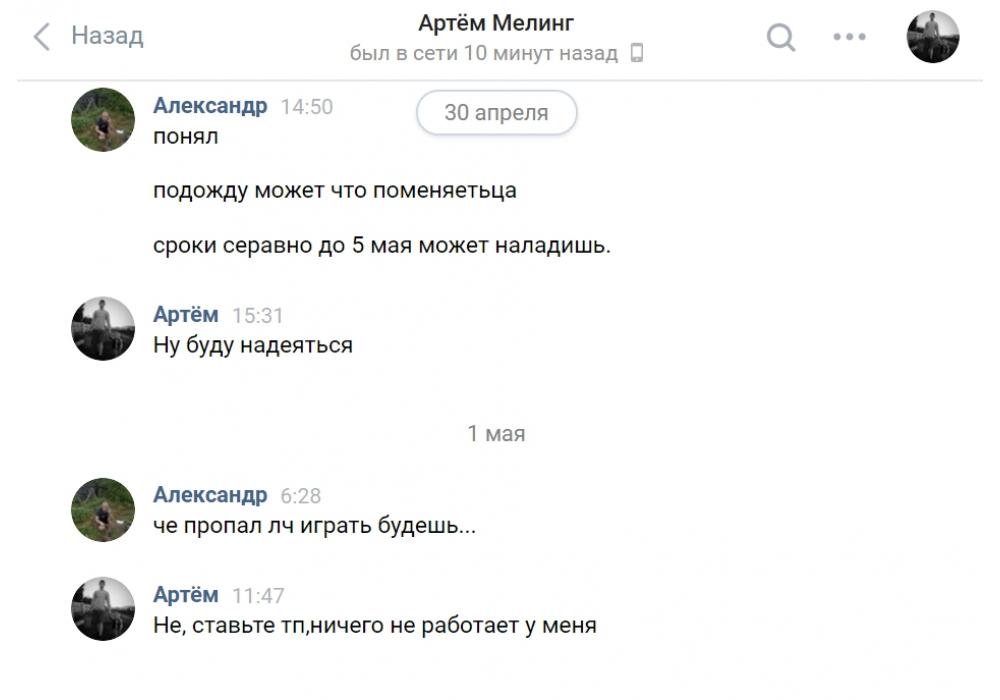Click sender name Александр at 6:28
This screenshot has width=1000, height=700.
point(210,495)
